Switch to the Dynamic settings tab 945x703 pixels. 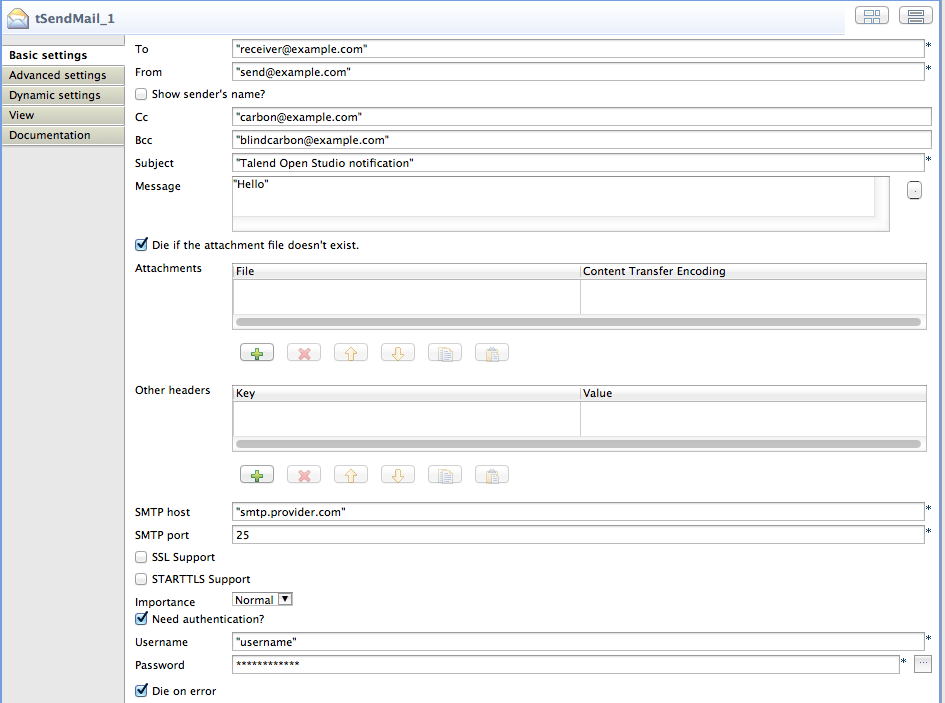pyautogui.click(x=55, y=95)
